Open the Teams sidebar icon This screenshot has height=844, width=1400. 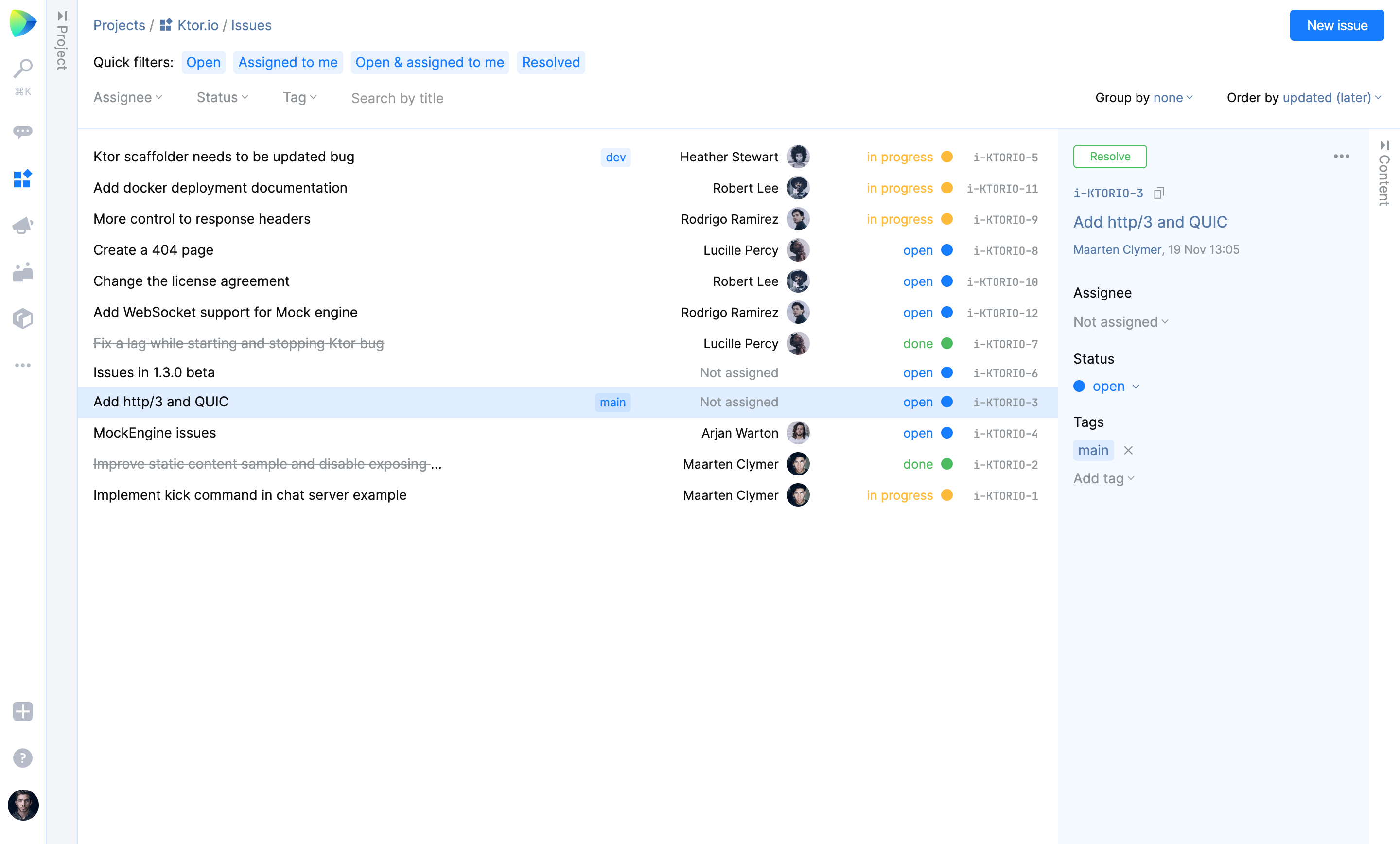(x=23, y=273)
